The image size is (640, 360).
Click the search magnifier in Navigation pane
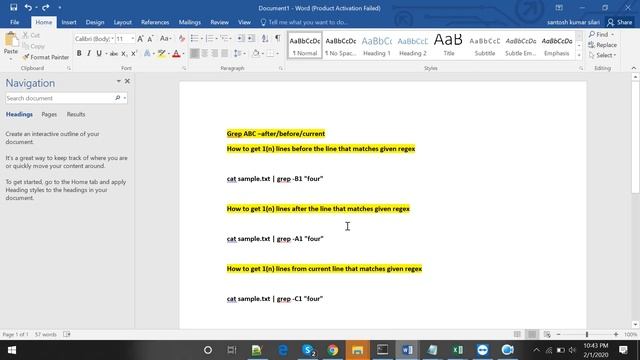click(118, 98)
